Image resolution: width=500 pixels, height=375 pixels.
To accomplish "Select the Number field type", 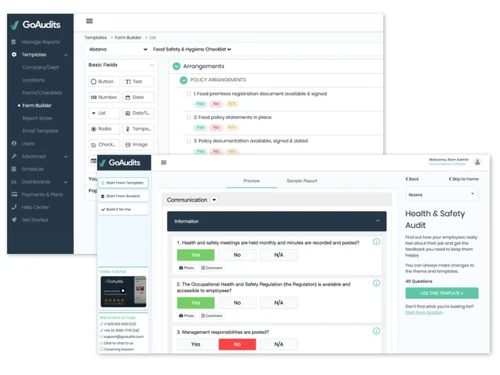I will pos(104,97).
